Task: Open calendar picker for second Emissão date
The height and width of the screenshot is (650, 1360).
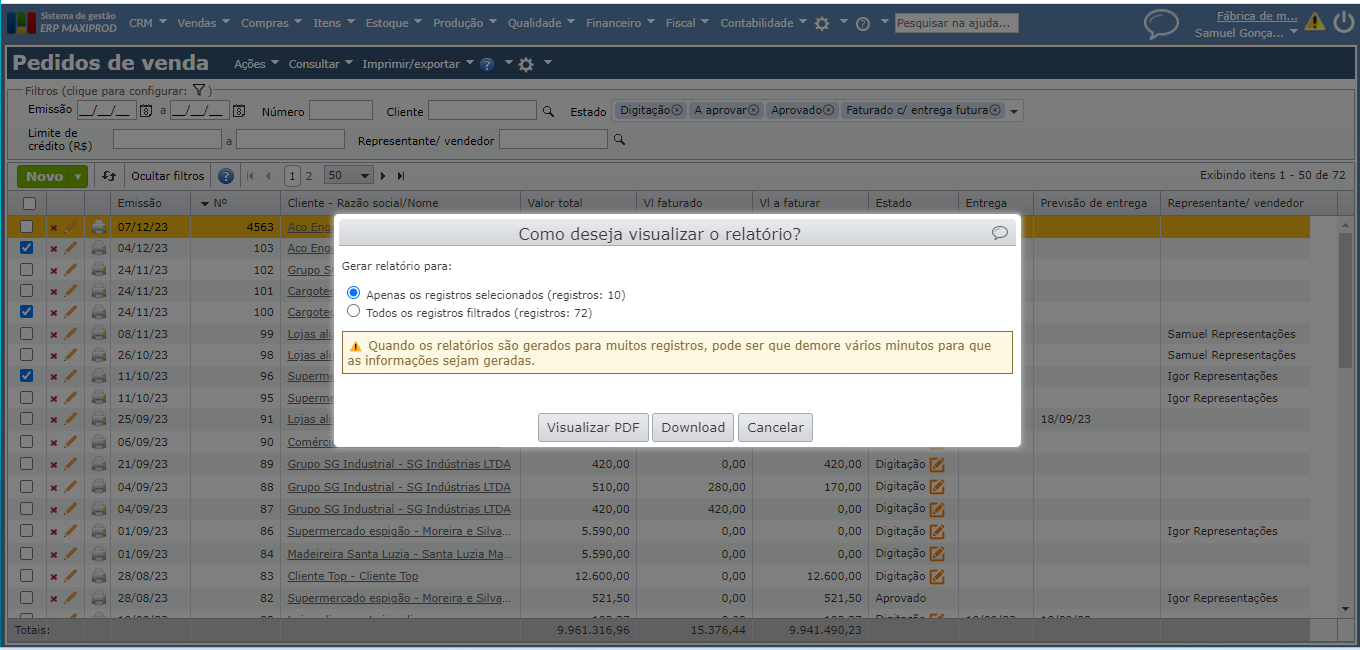Action: click(239, 111)
